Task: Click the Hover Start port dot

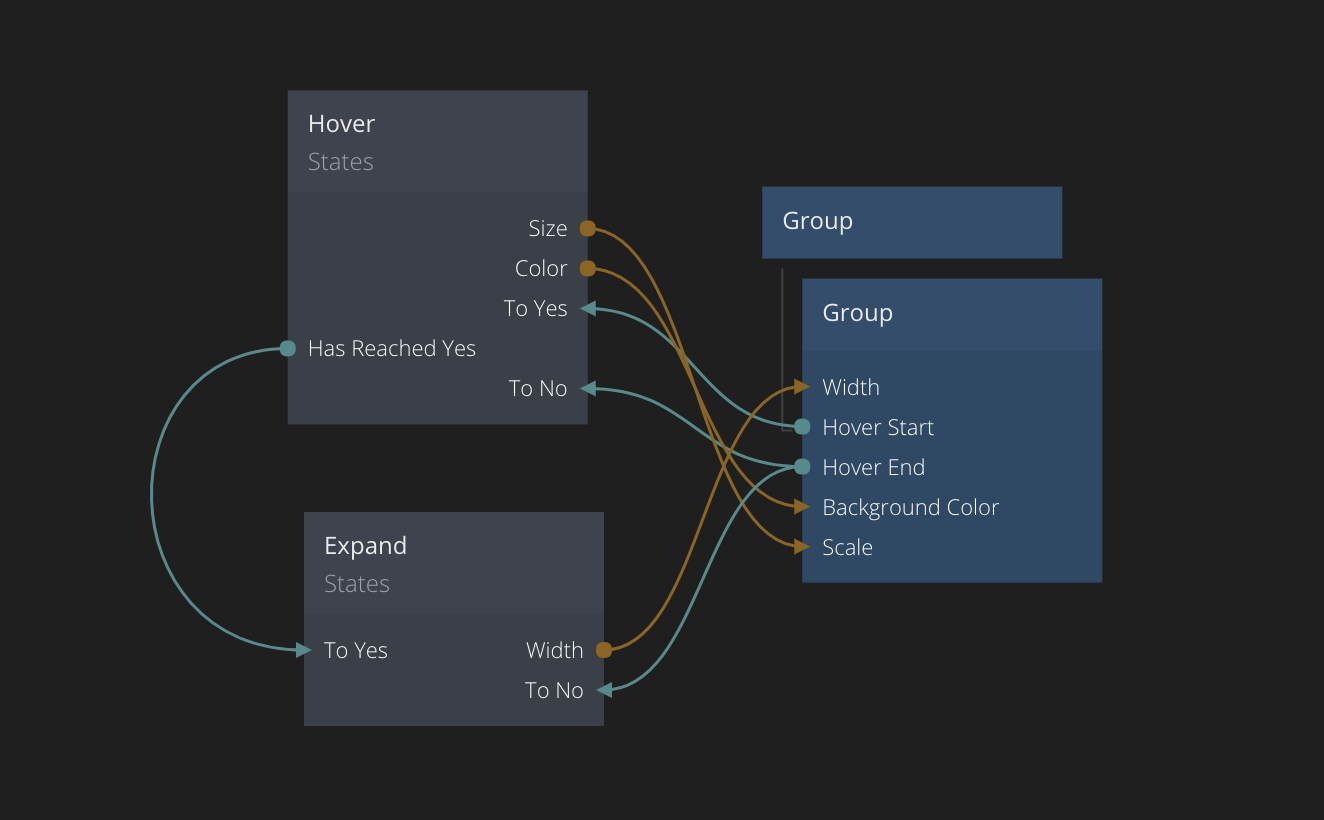Action: click(802, 427)
